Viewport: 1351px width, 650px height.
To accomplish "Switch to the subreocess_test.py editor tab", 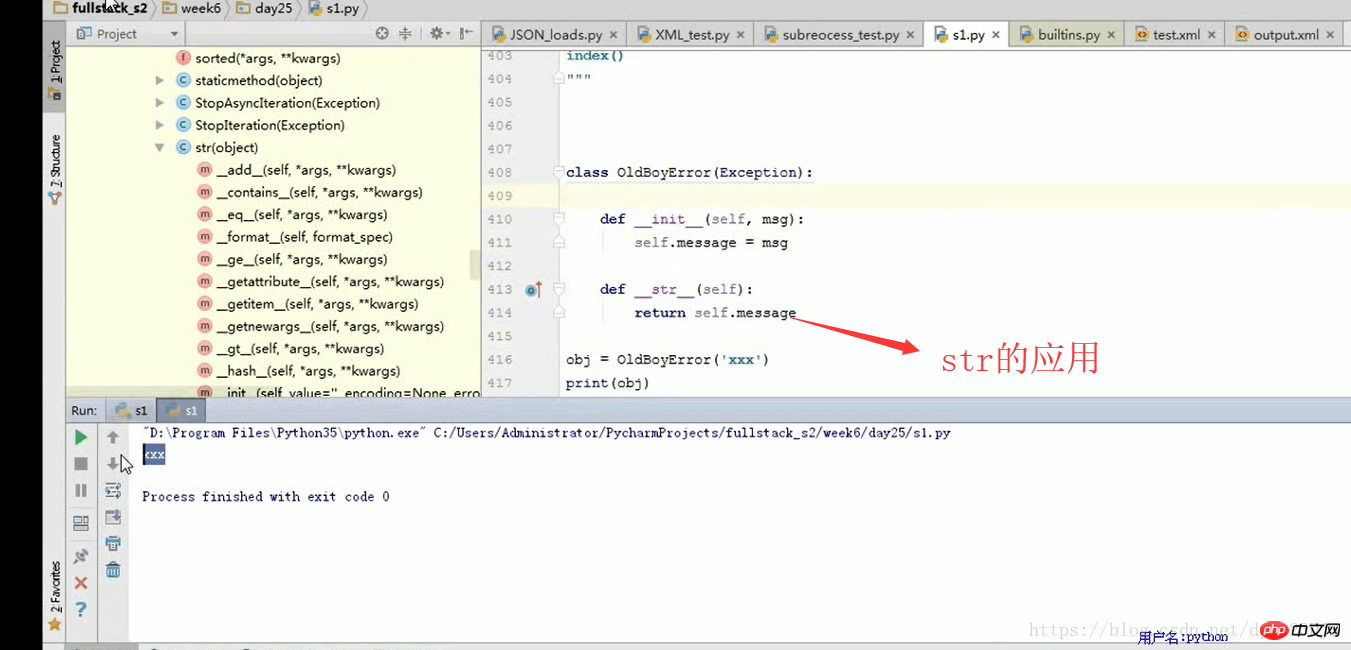I will pos(840,34).
